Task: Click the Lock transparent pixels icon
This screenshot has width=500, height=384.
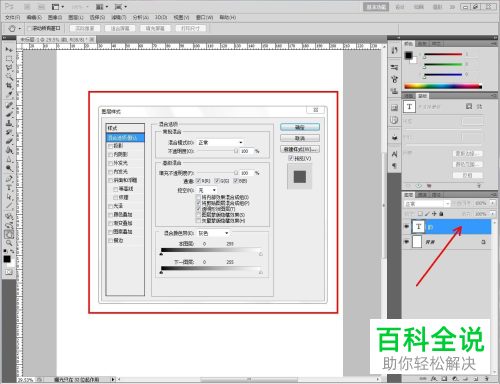Action: 420,214
